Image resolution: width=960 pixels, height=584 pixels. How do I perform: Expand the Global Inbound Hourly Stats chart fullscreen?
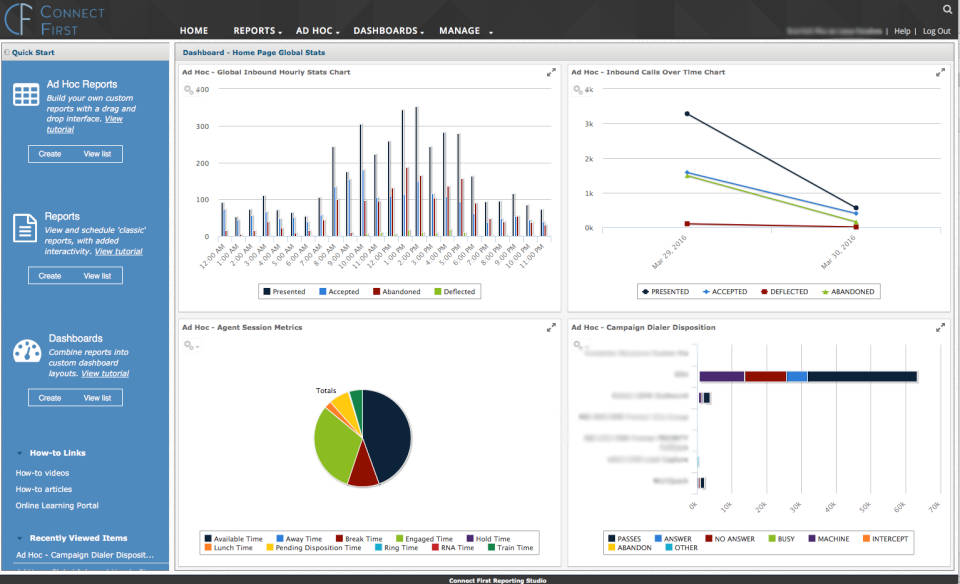point(551,72)
